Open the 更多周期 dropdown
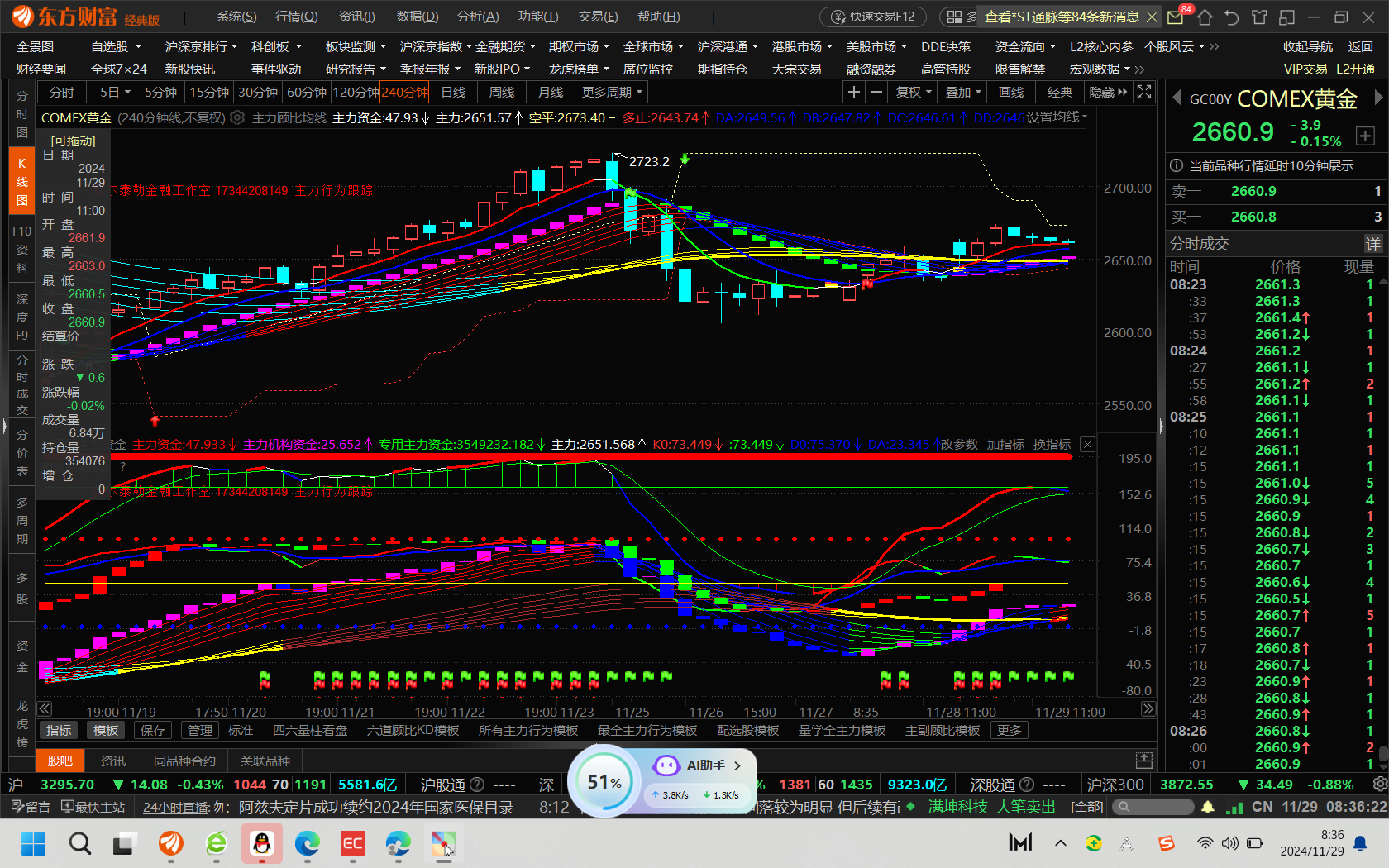1389x868 pixels. pos(612,92)
